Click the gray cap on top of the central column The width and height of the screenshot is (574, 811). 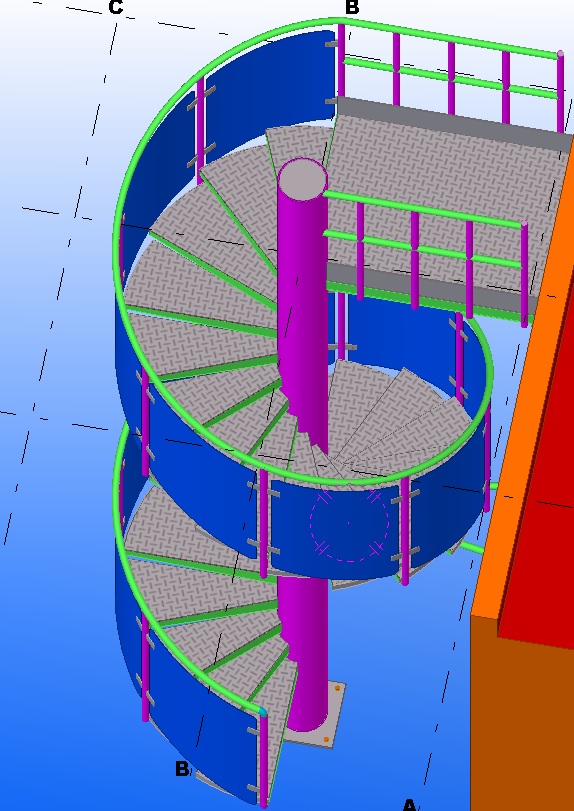click(303, 179)
